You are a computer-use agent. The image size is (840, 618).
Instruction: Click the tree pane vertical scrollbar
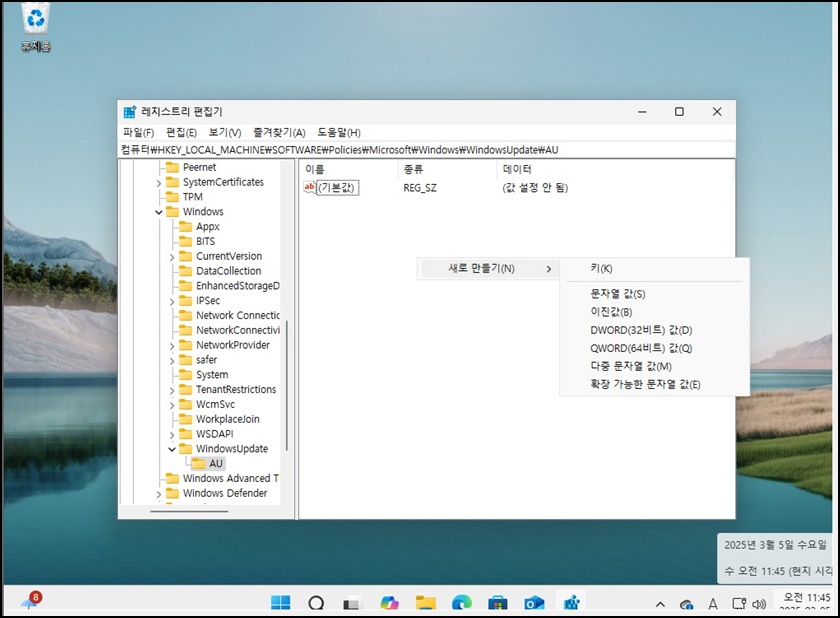click(x=287, y=386)
